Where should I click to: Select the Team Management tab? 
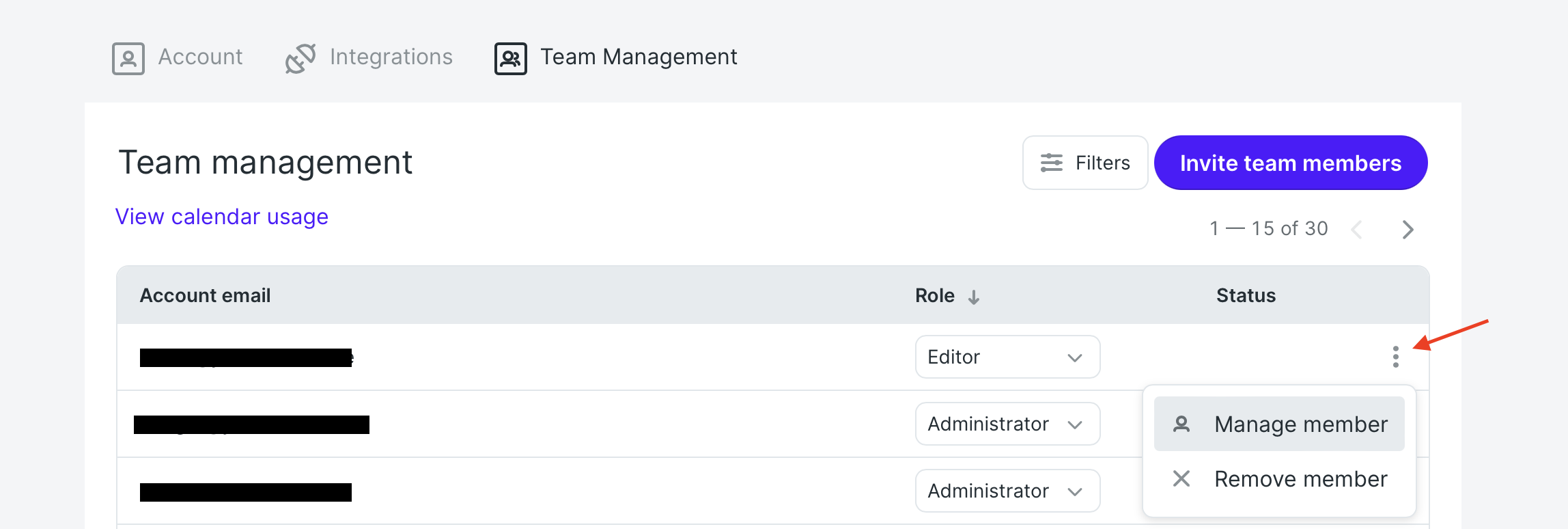pyautogui.click(x=616, y=57)
